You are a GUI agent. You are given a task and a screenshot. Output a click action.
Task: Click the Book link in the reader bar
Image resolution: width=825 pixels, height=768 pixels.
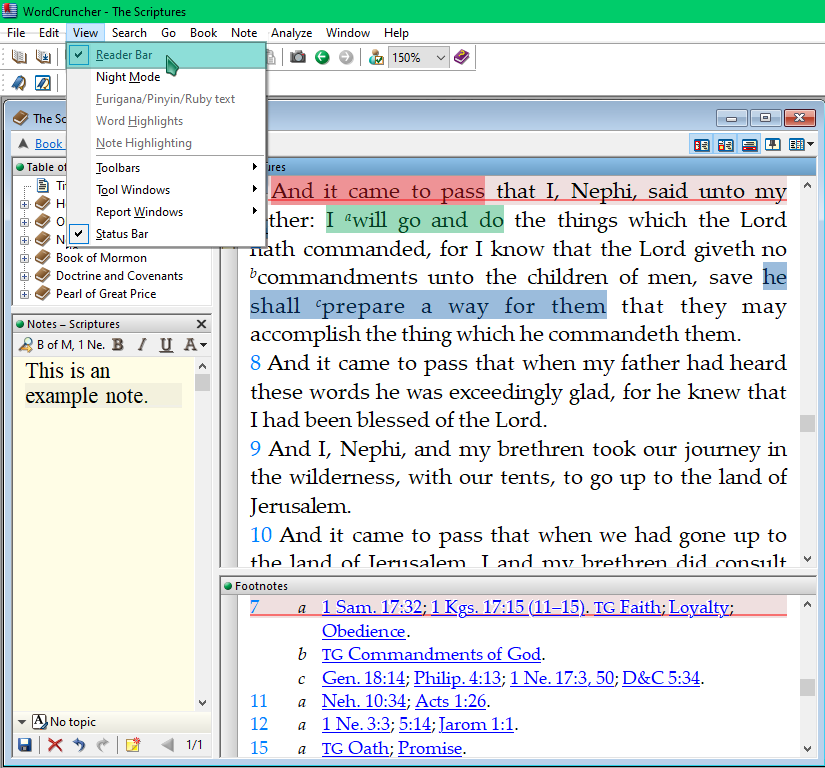(x=48, y=144)
